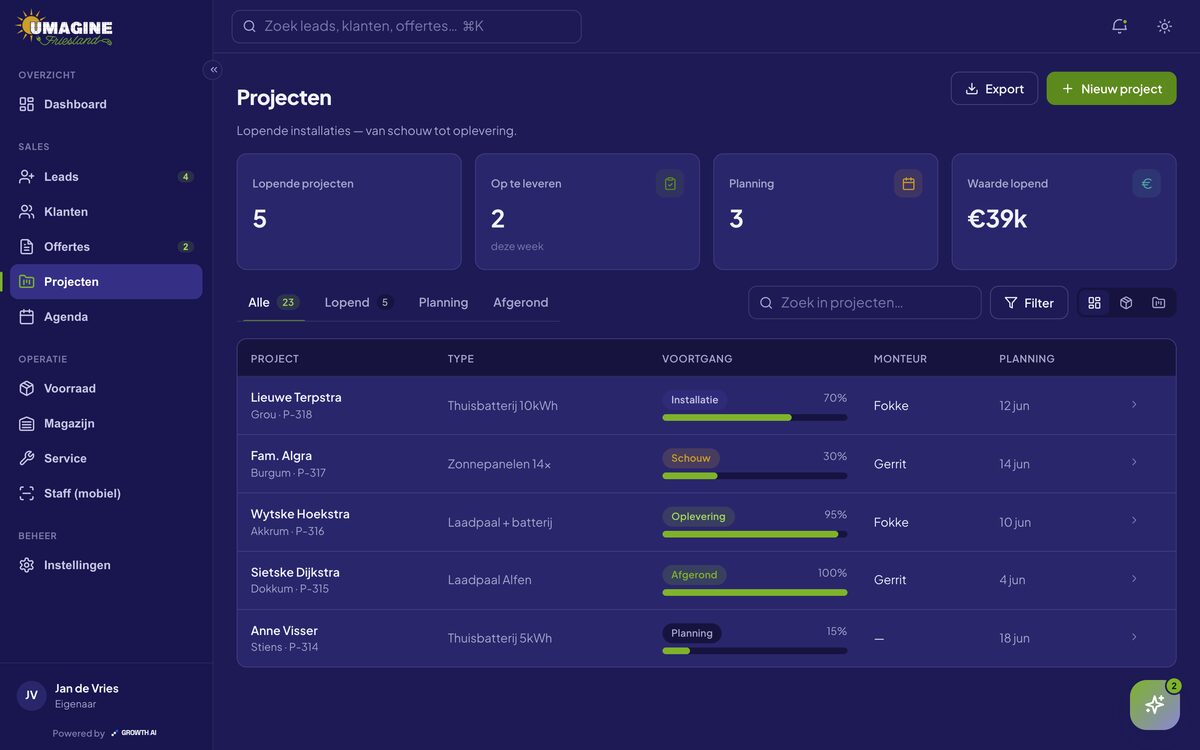
Task: Click the euro icon on Waarde lopend card
Action: pyautogui.click(x=1147, y=183)
